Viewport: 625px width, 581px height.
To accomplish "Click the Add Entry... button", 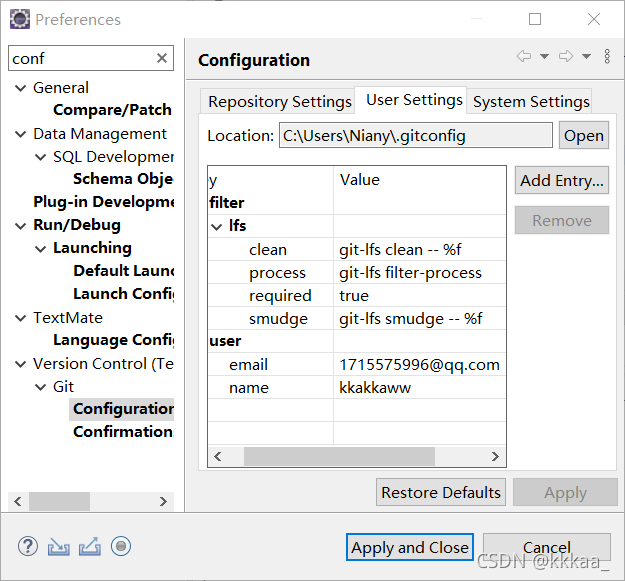I will [x=562, y=181].
